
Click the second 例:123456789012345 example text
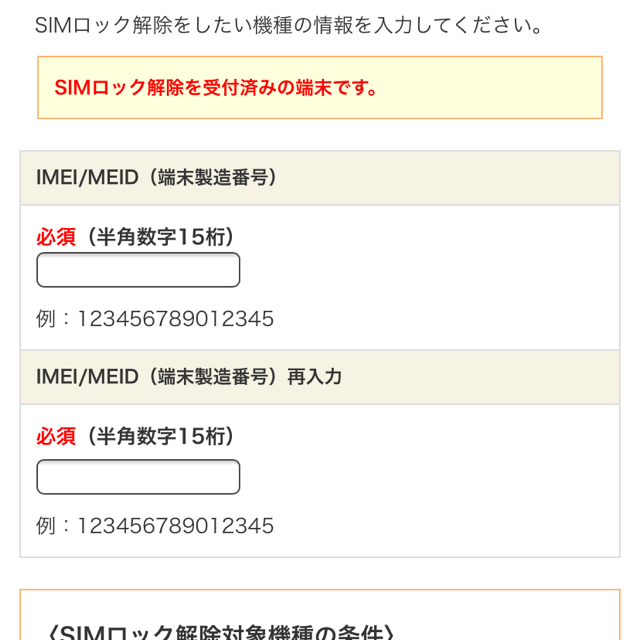tap(155, 526)
